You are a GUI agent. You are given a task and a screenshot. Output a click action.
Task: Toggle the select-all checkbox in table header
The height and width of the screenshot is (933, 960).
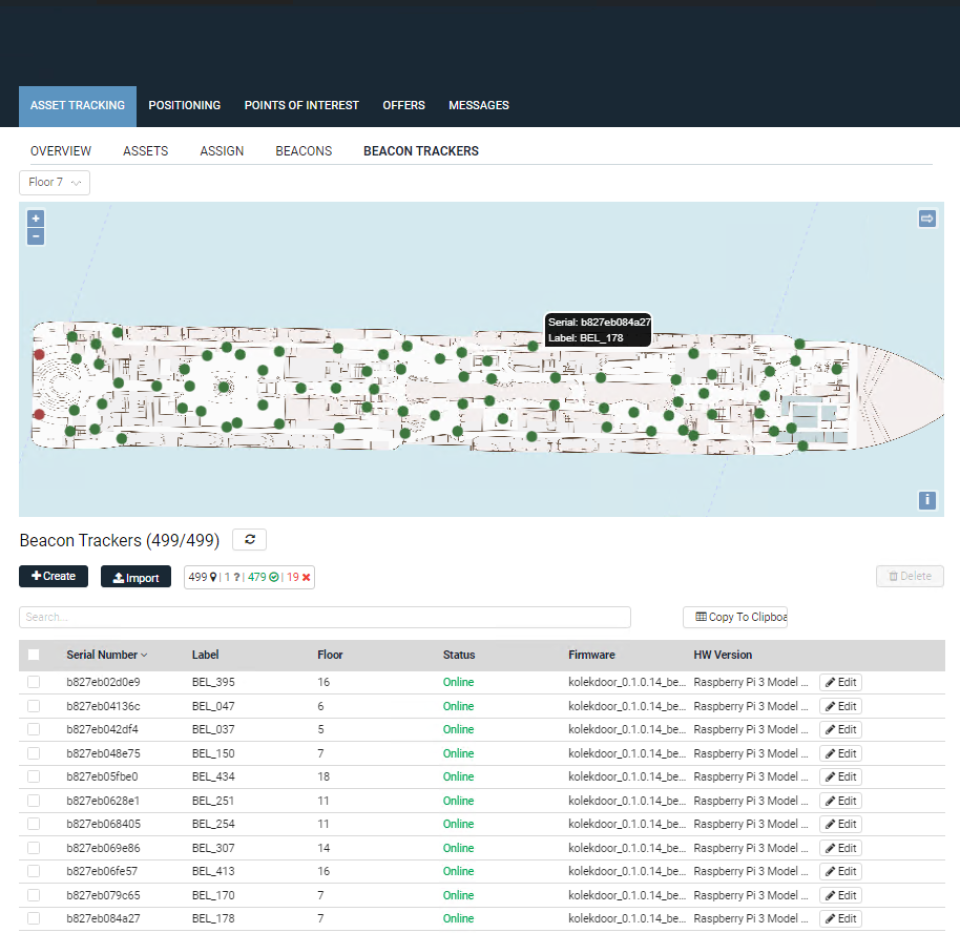[33, 654]
